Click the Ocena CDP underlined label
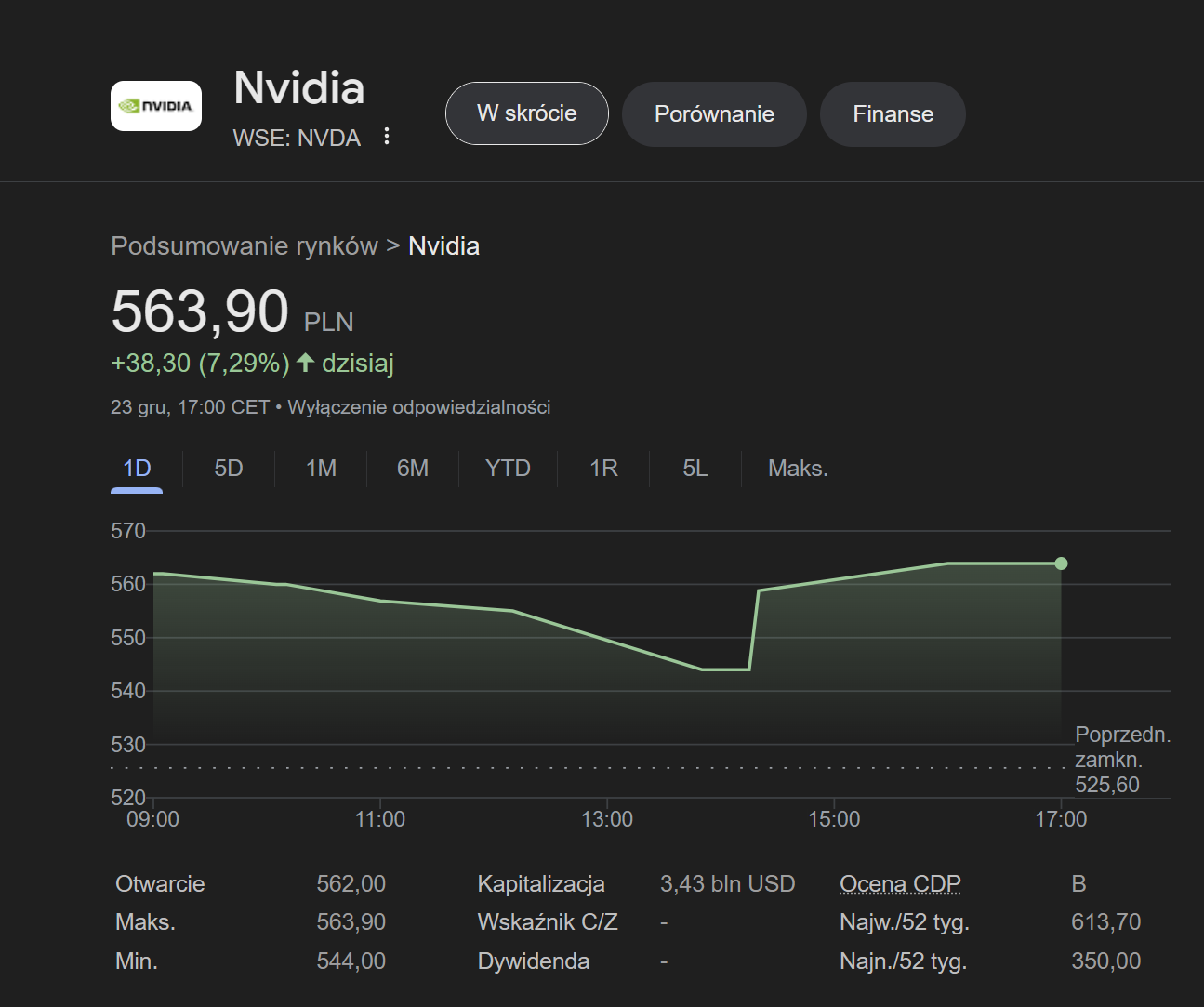 [899, 883]
